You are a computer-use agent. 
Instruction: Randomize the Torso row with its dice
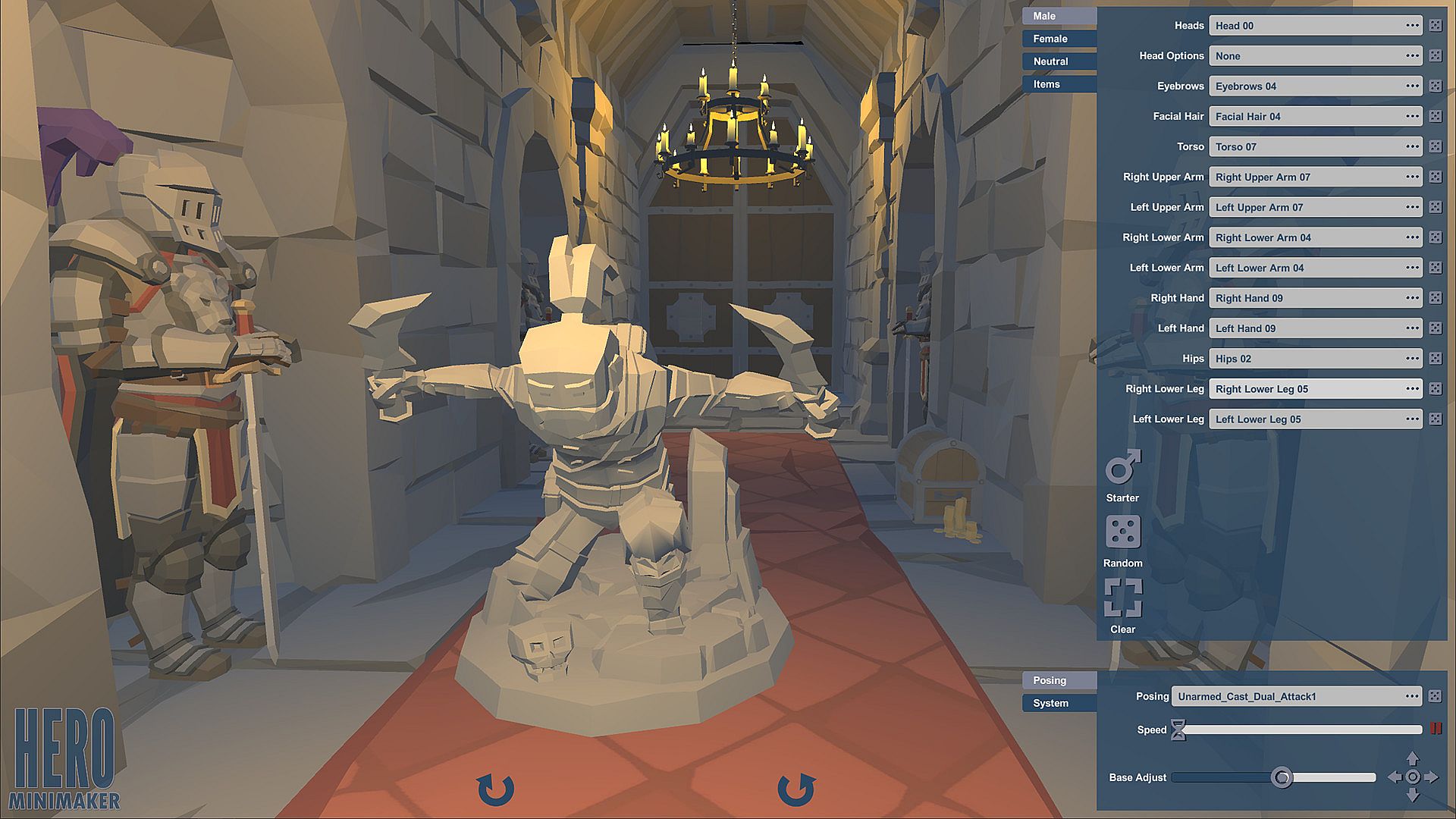pyautogui.click(x=1435, y=146)
